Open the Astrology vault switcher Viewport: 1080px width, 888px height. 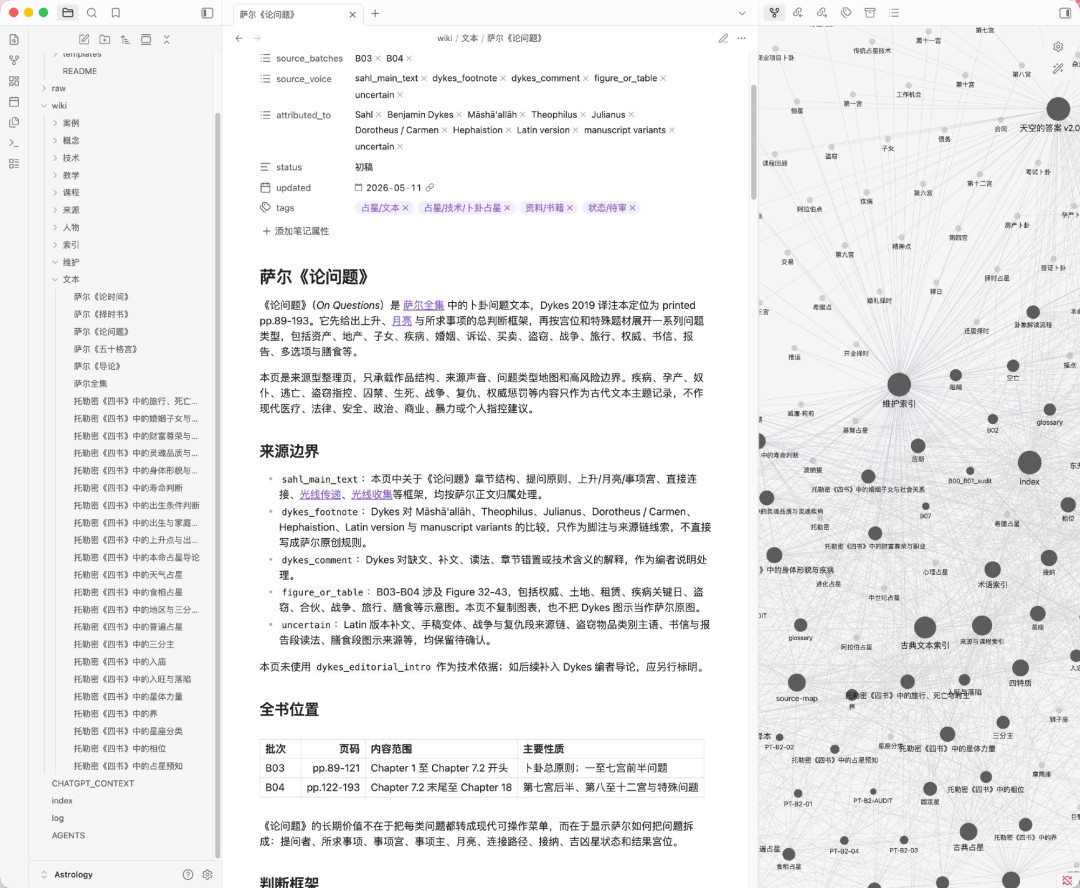(74, 874)
